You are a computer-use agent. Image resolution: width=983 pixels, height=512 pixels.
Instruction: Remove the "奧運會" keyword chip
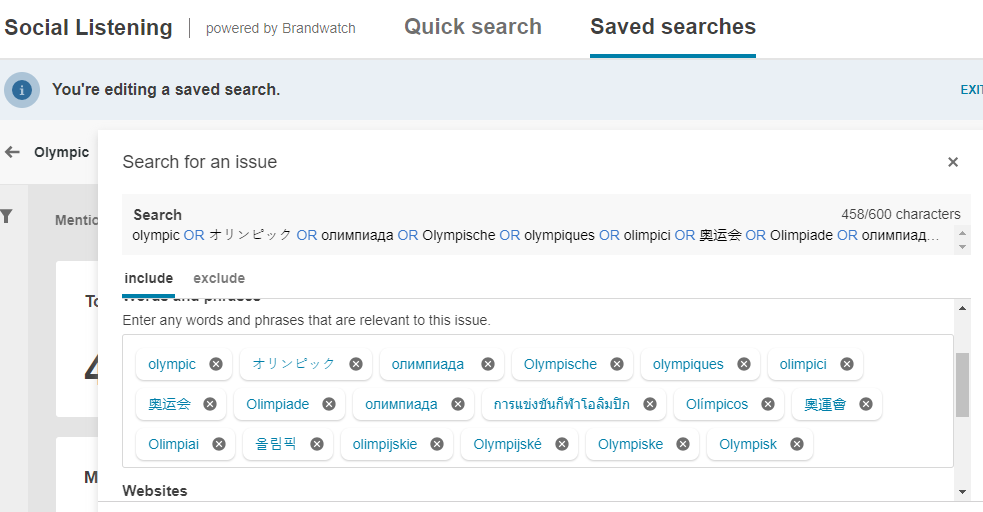click(x=866, y=404)
